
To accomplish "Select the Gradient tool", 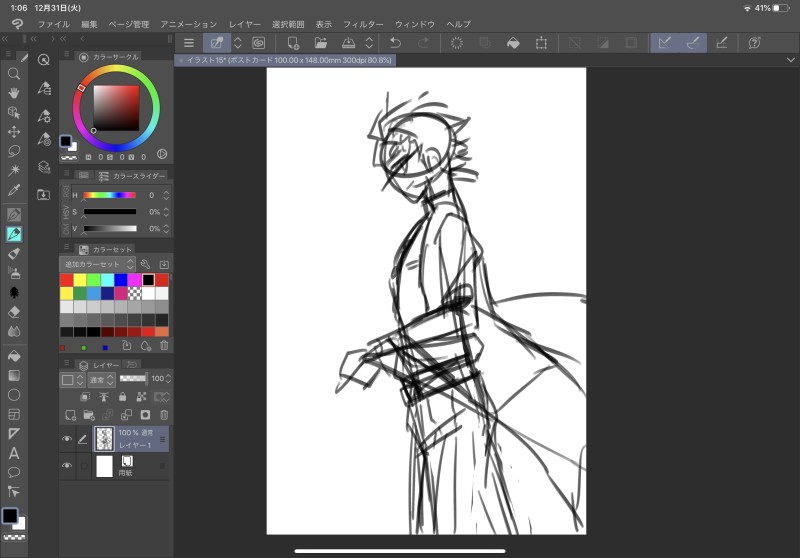I will [x=14, y=375].
